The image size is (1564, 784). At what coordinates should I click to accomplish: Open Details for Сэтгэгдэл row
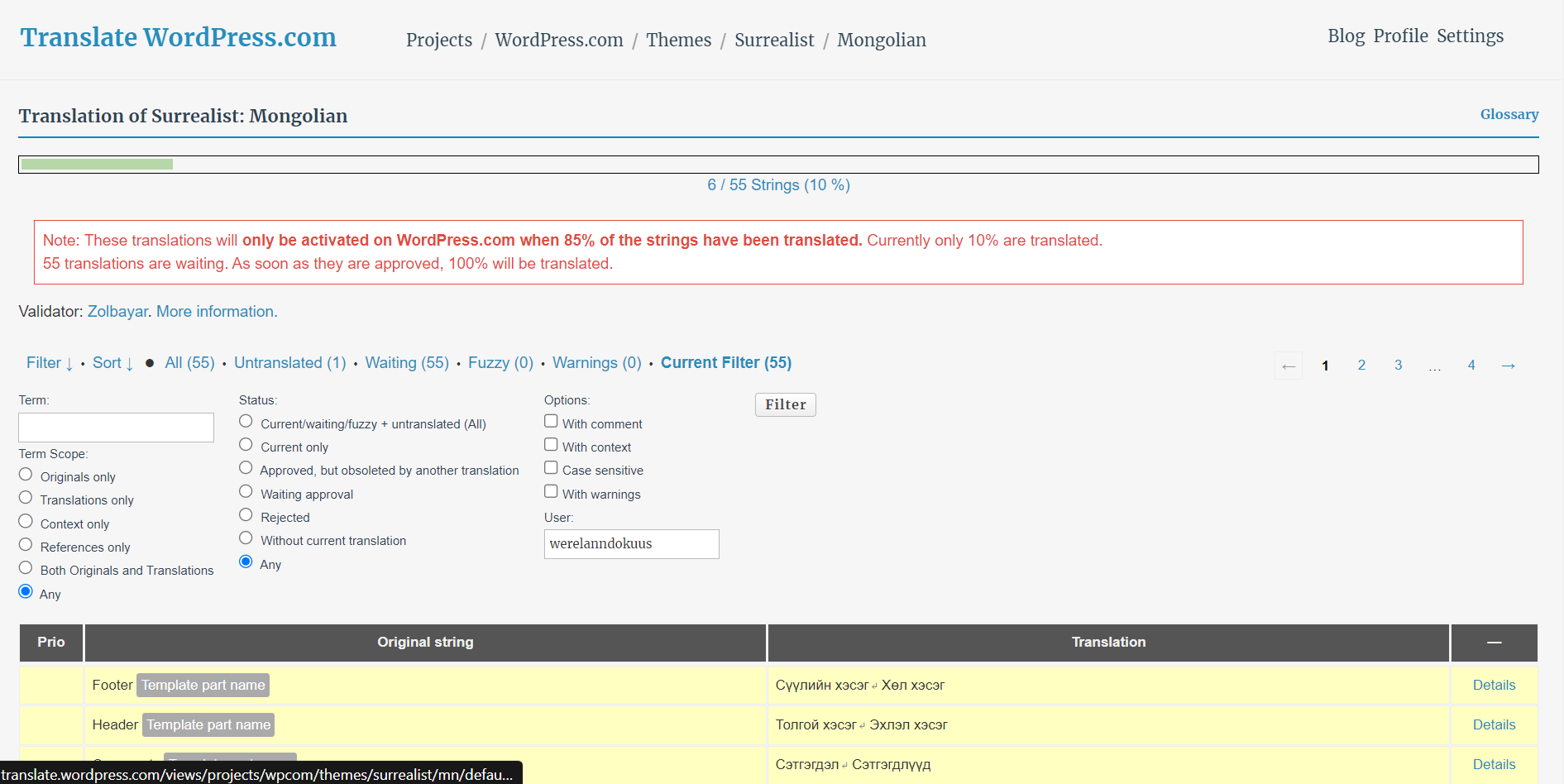(1494, 765)
